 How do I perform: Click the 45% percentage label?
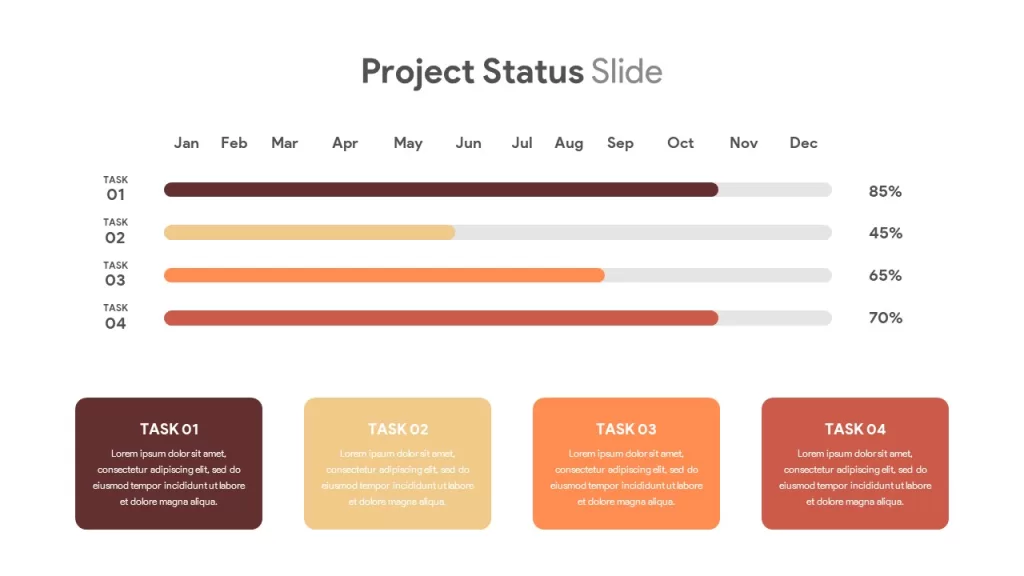[885, 233]
